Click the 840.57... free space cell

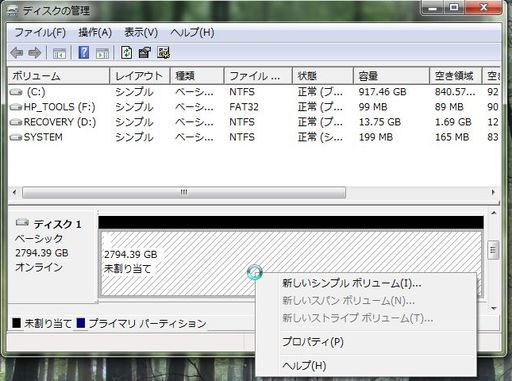click(x=455, y=92)
